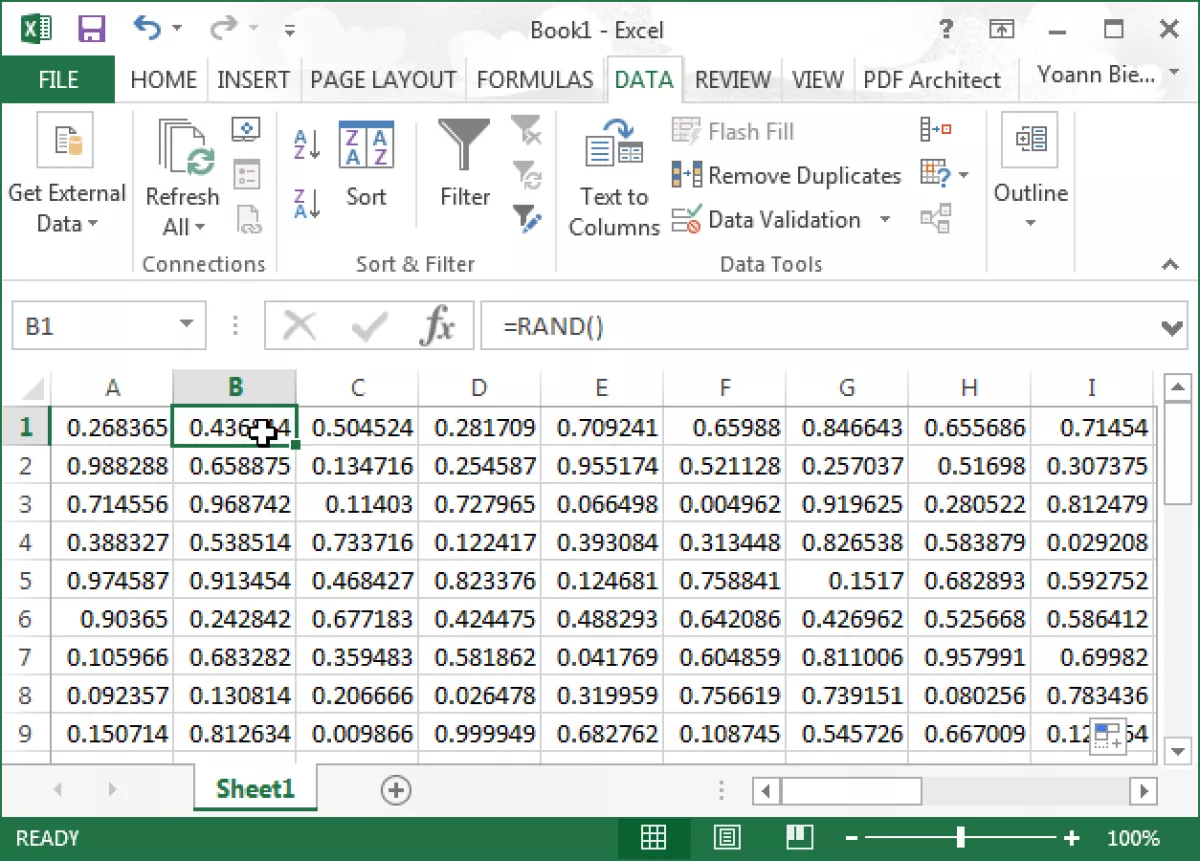This screenshot has width=1200, height=861.
Task: Click the Insert Function fx icon
Action: [x=437, y=326]
